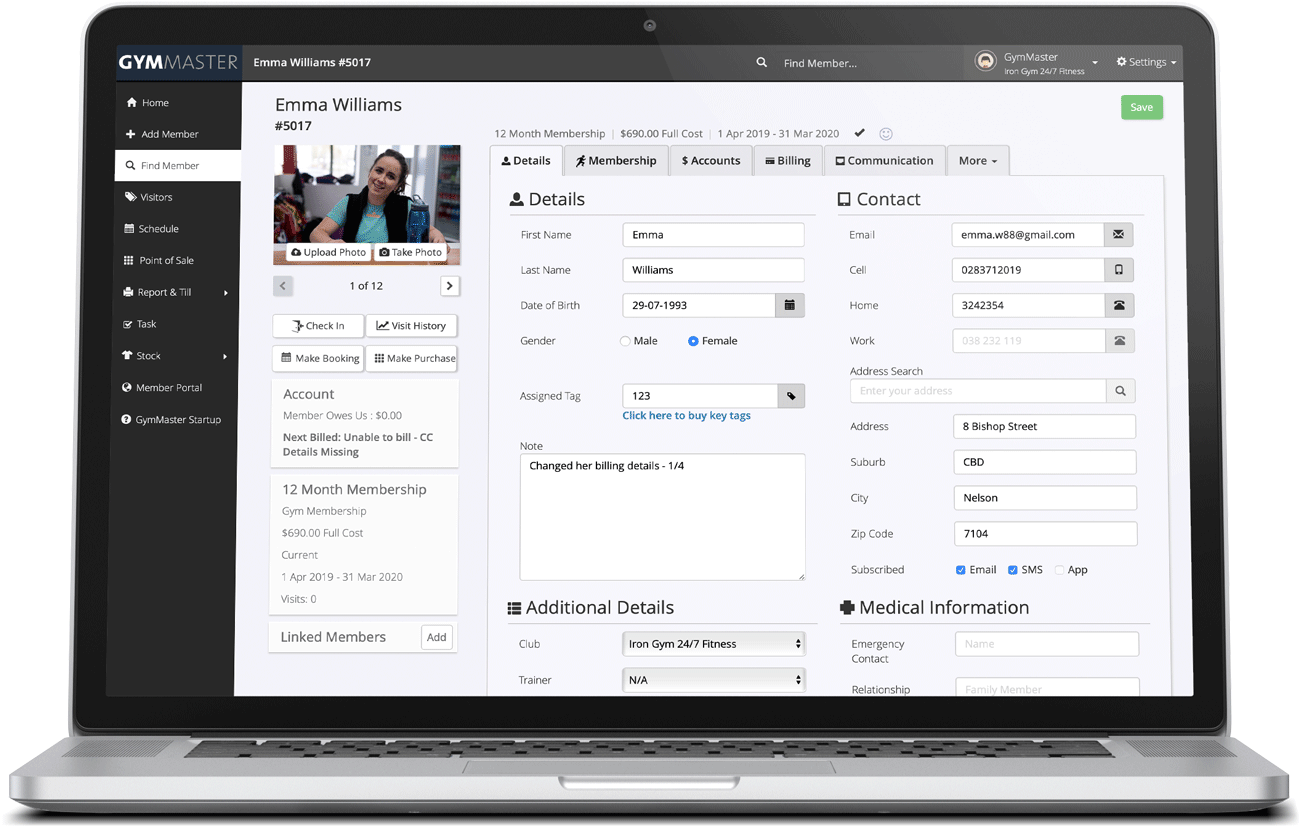Click the Last Name field
The width and height of the screenshot is (1300, 826).
coord(713,270)
